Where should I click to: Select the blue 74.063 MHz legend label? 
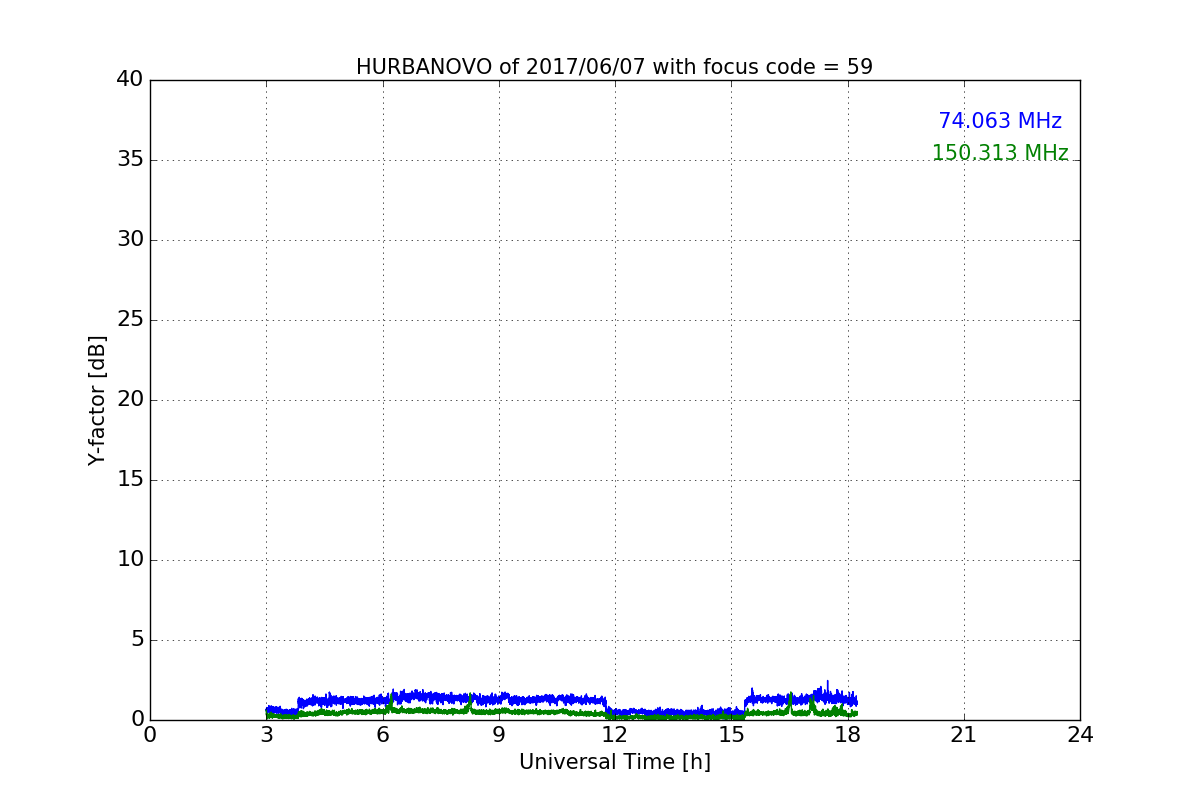point(1000,121)
